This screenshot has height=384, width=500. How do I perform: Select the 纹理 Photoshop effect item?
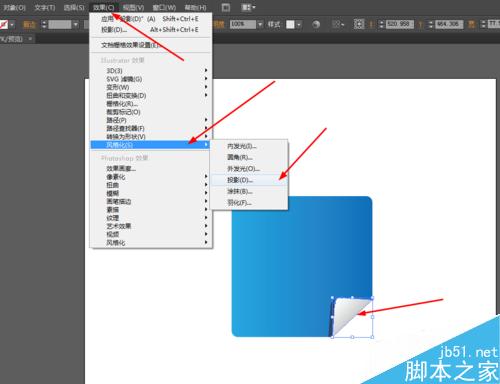click(x=151, y=218)
